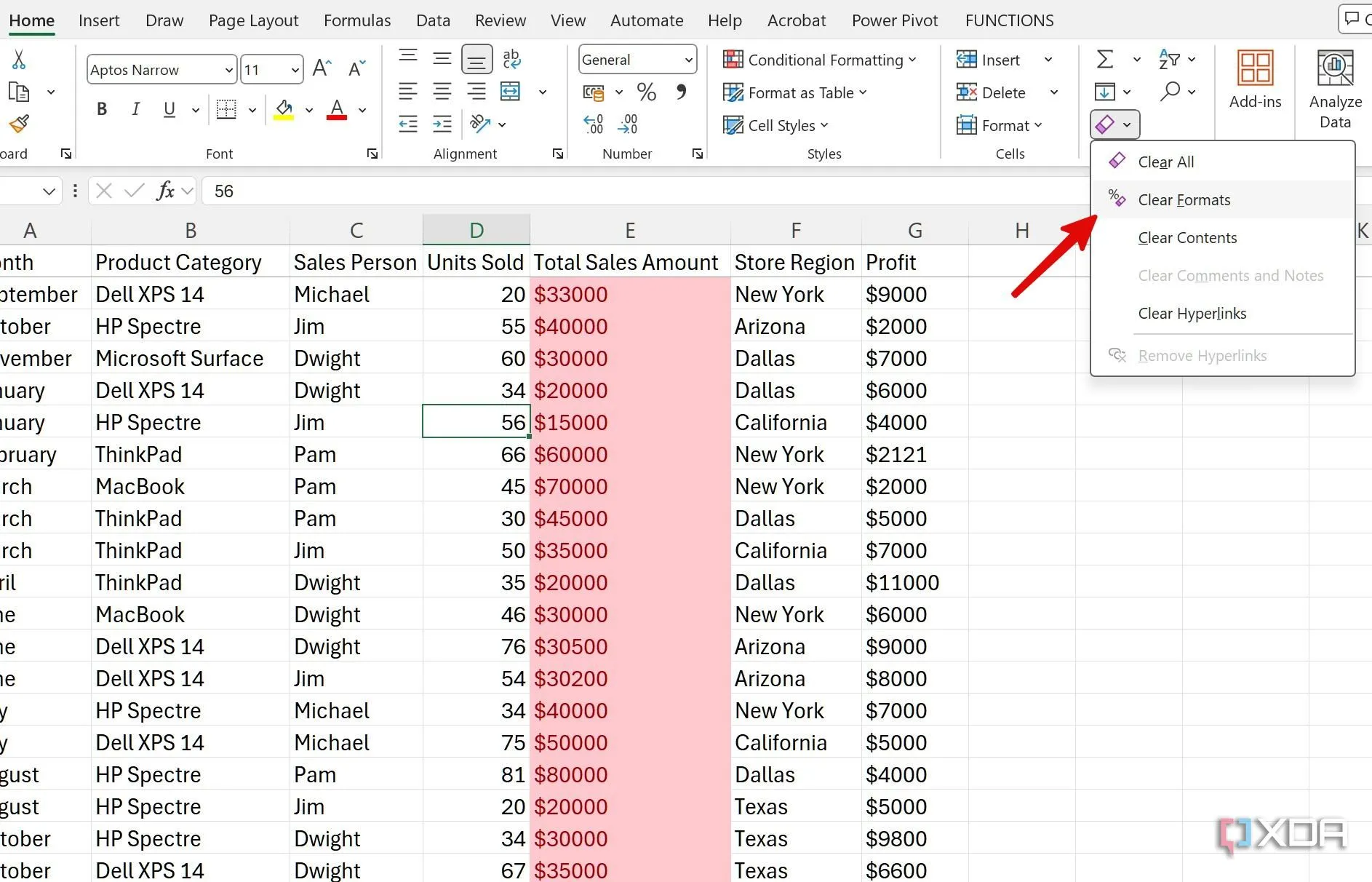Click the Percent Style icon
The height and width of the screenshot is (882, 1372).
click(x=646, y=92)
